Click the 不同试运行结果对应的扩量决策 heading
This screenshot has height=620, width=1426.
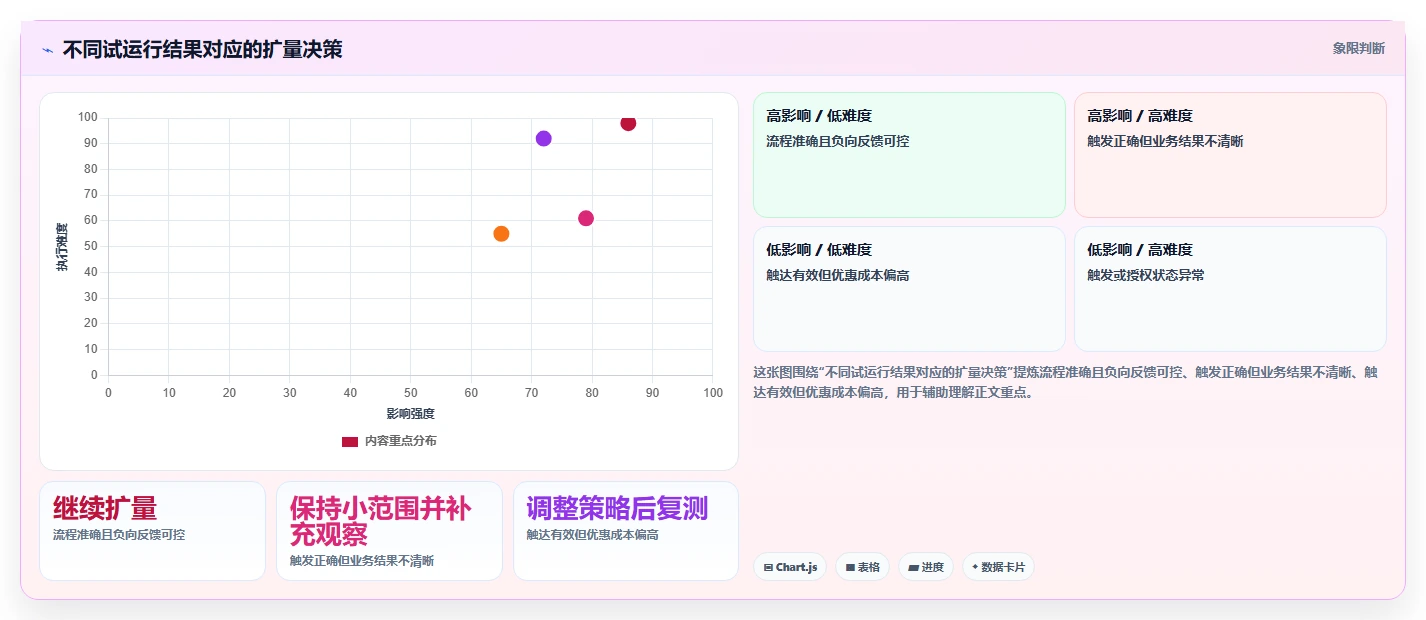coord(202,49)
